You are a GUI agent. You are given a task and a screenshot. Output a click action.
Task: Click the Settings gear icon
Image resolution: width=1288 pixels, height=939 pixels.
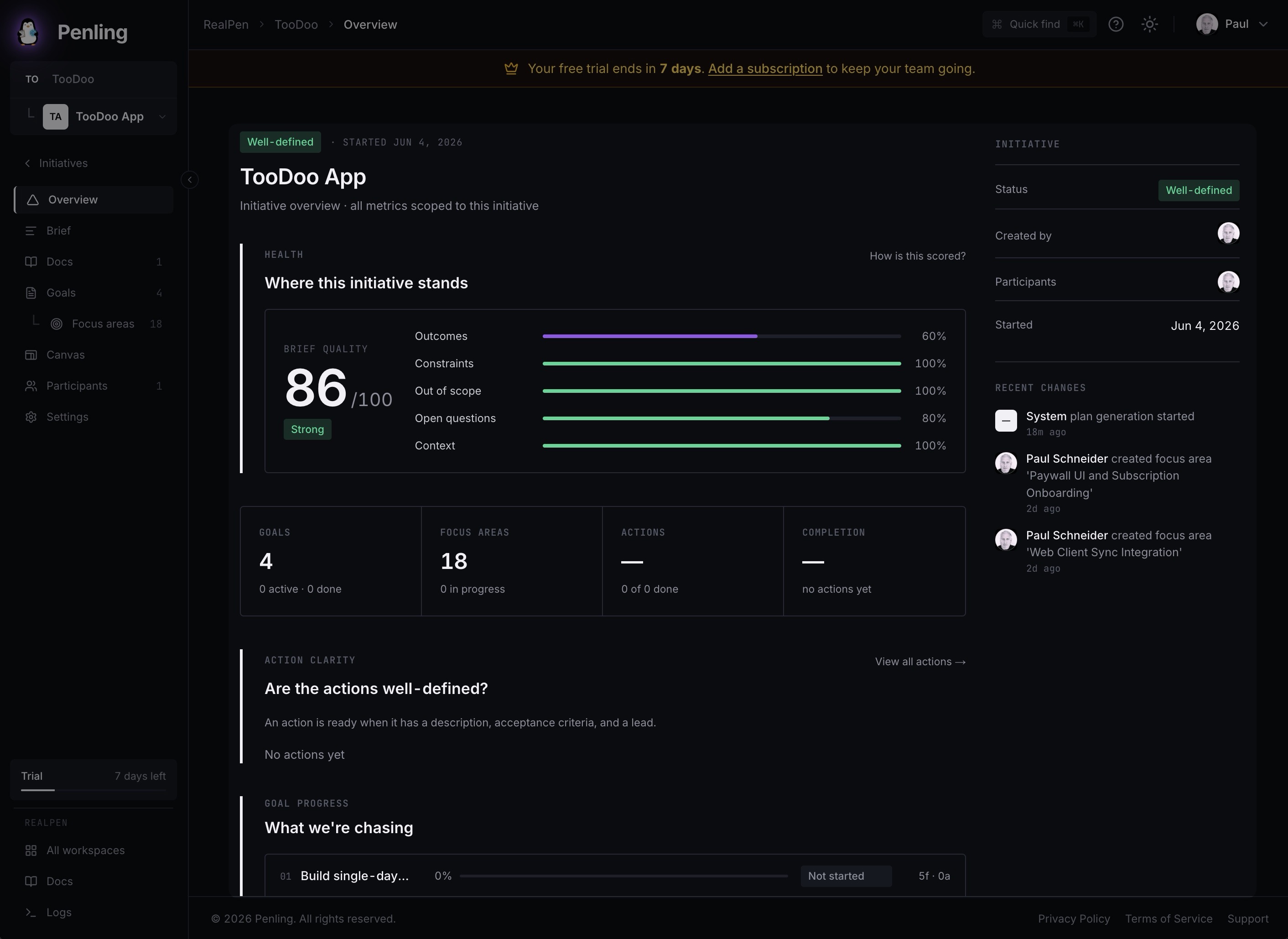click(31, 417)
